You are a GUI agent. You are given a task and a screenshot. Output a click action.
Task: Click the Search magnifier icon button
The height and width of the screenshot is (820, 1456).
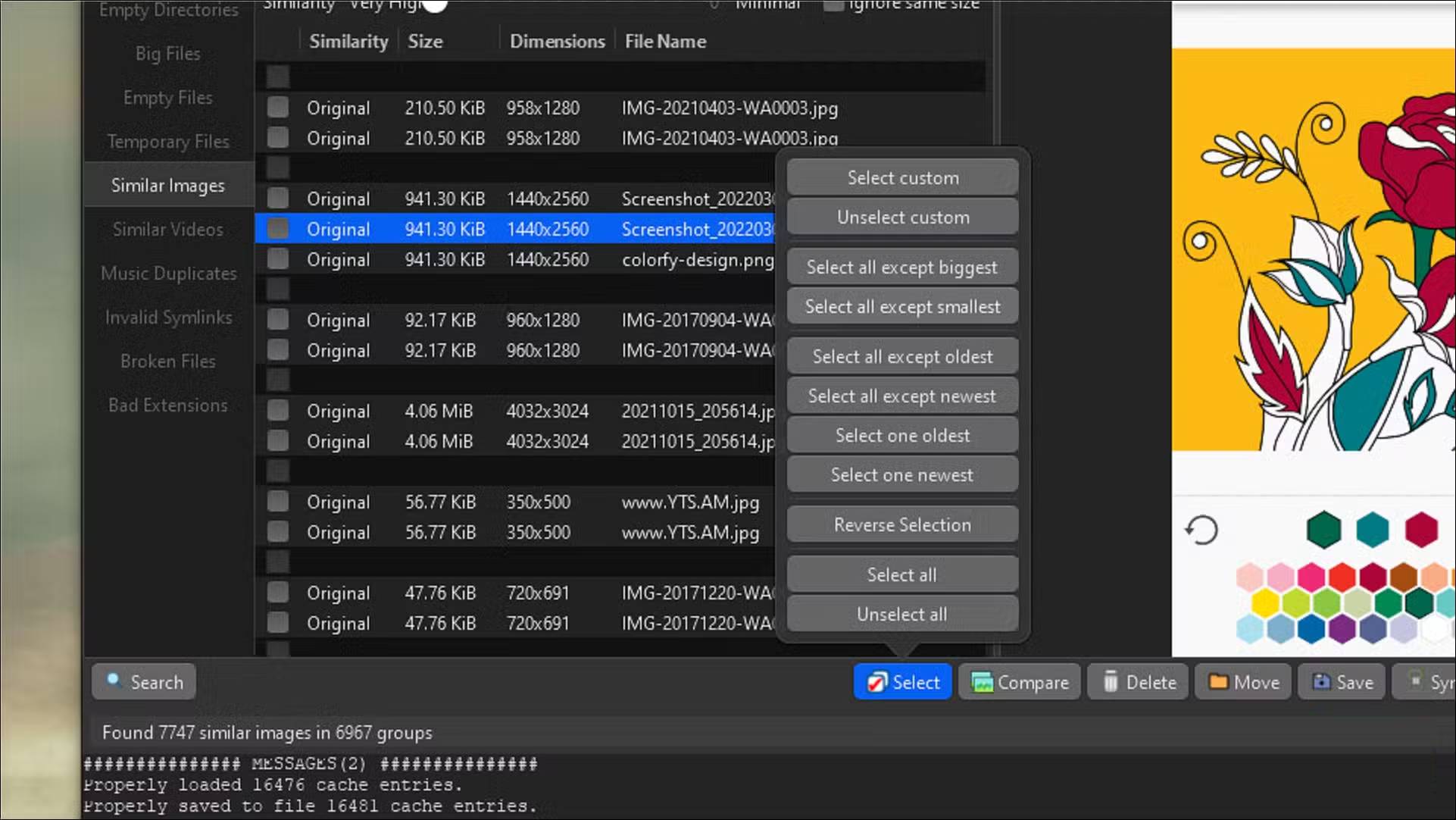pyautogui.click(x=115, y=681)
